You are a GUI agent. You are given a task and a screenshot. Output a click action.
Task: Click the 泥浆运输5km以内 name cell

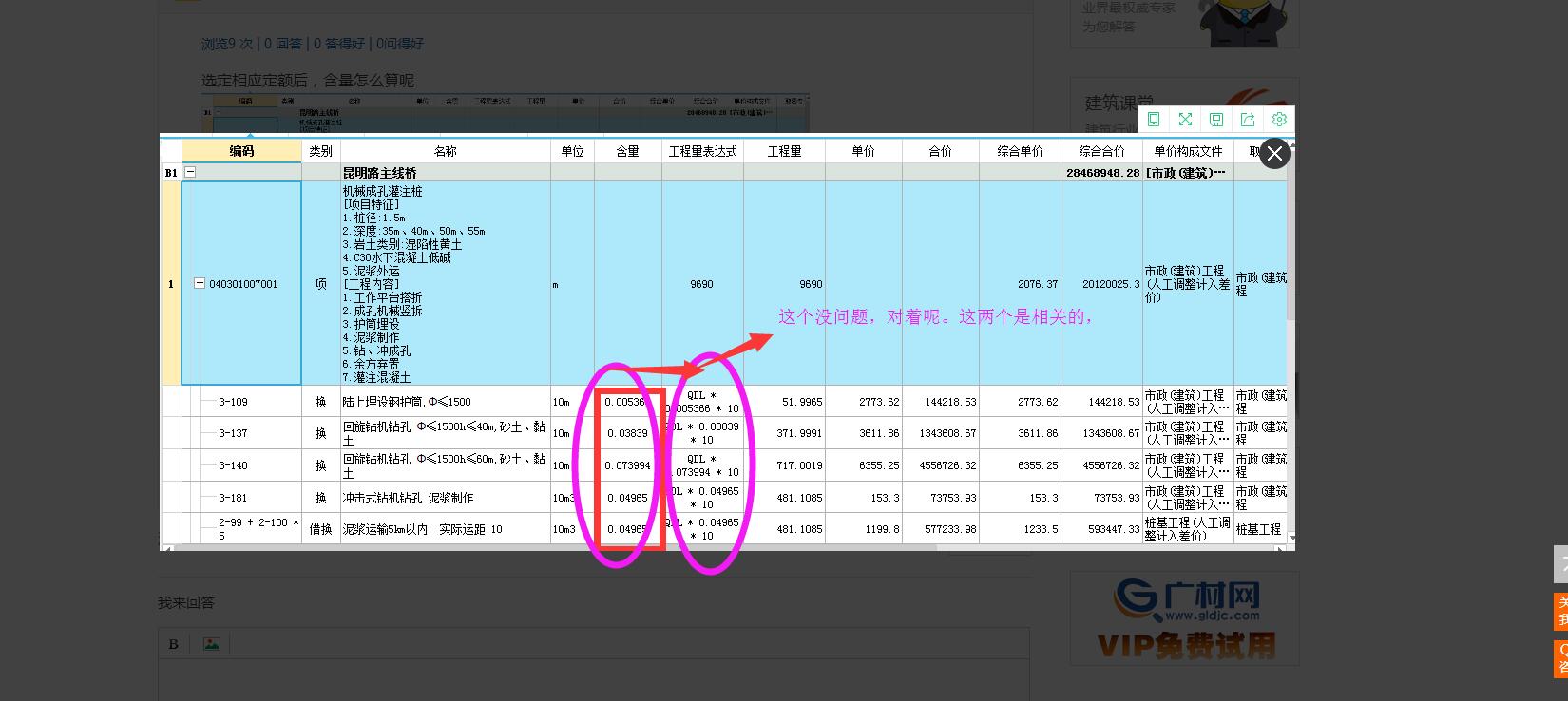(445, 529)
